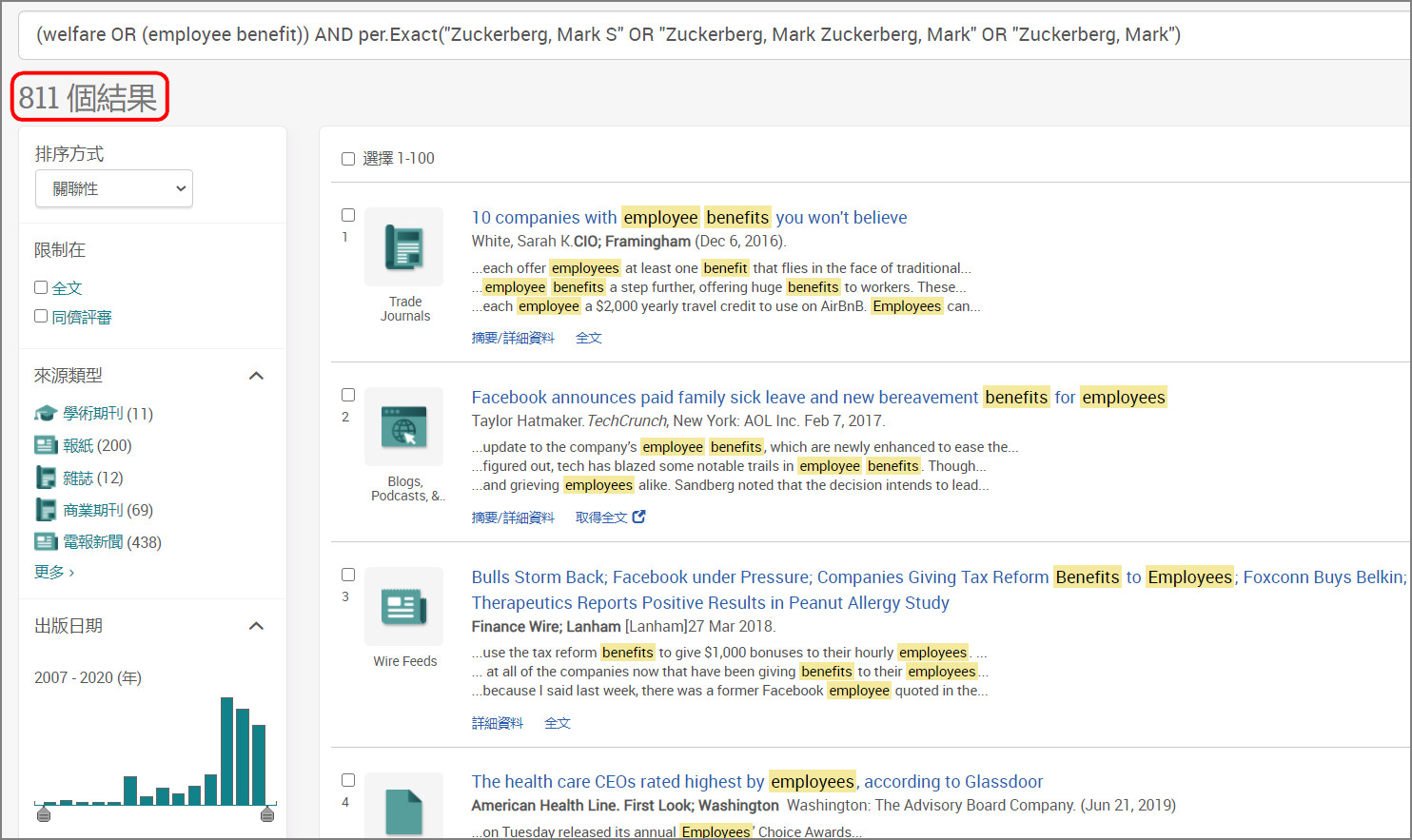Image resolution: width=1412 pixels, height=840 pixels.
Task: Click the 雜誌 magazine icon
Action: point(46,478)
